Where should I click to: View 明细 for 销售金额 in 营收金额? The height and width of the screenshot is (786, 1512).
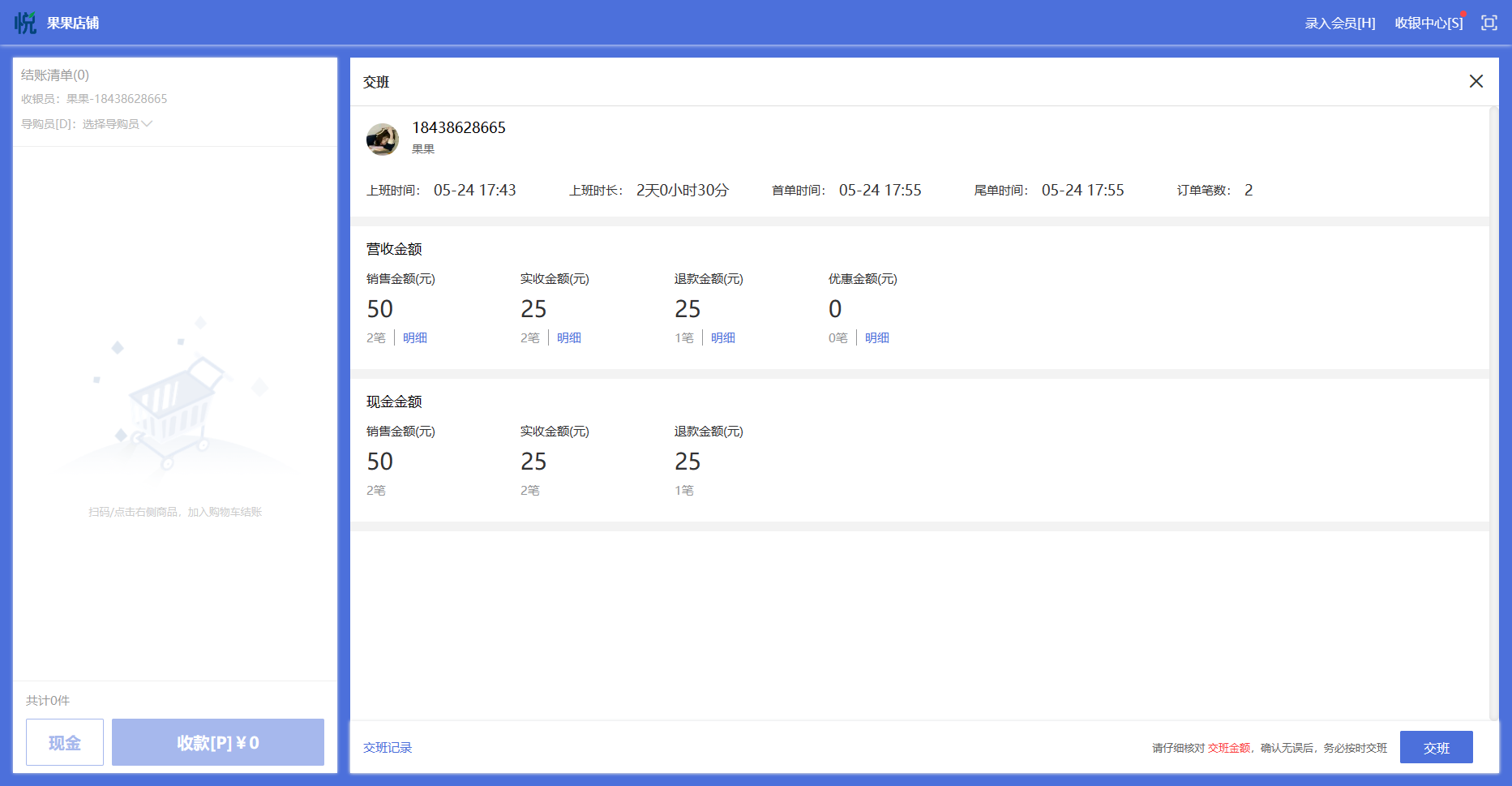[415, 337]
